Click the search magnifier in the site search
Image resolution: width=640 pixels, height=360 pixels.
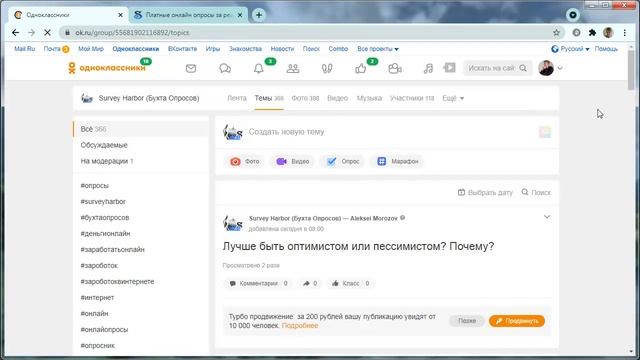[x=523, y=68]
